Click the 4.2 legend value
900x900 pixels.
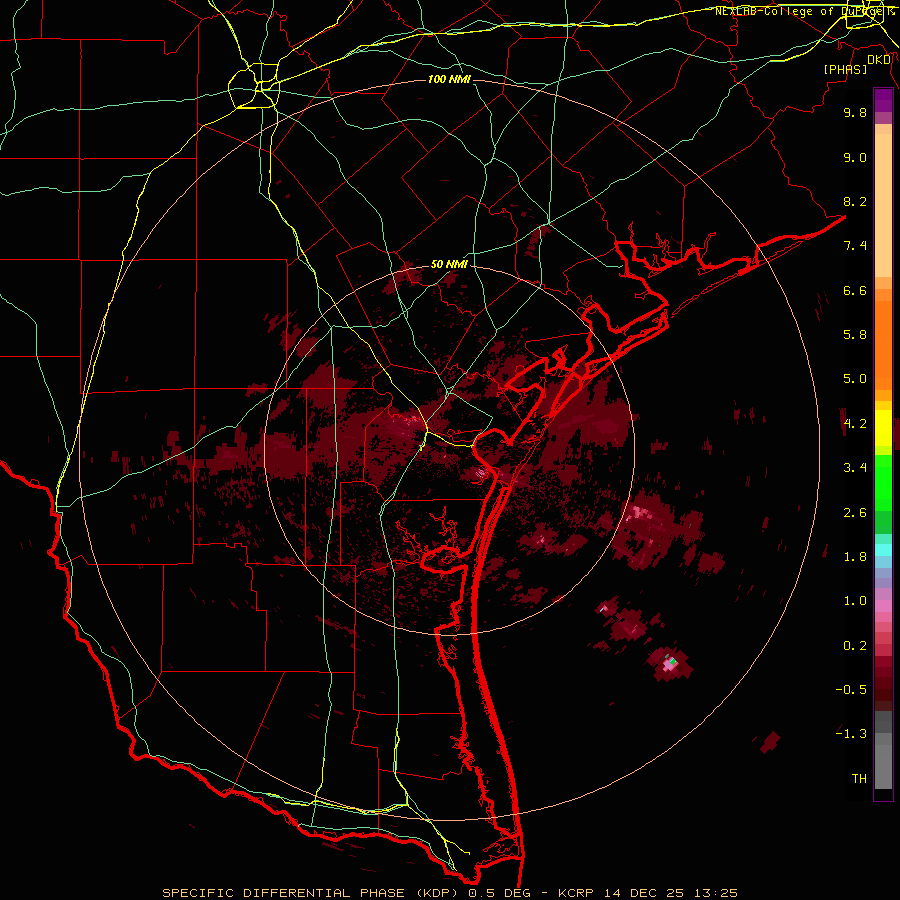pos(855,424)
